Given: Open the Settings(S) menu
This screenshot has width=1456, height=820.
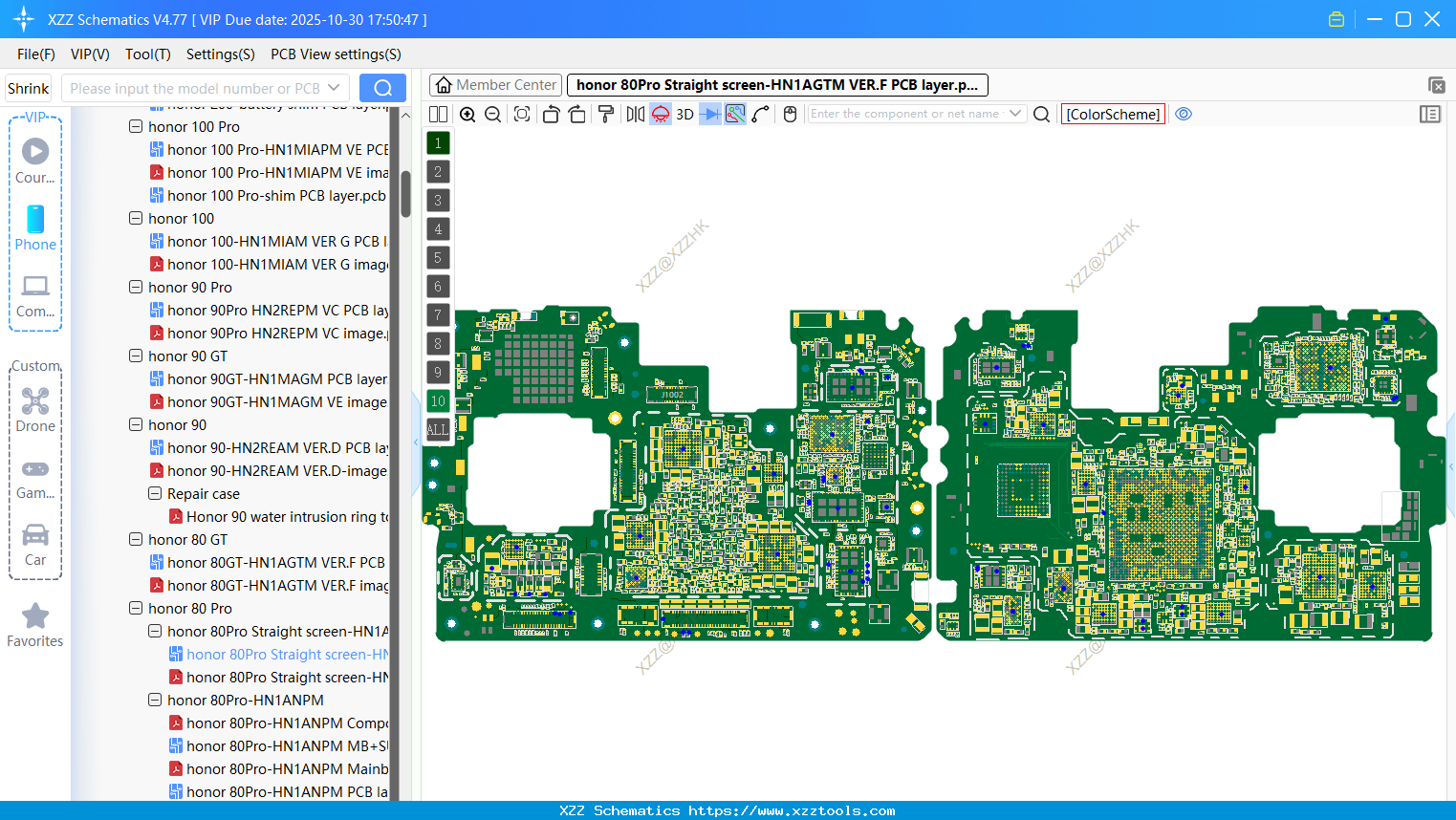Looking at the screenshot, I should tap(221, 54).
